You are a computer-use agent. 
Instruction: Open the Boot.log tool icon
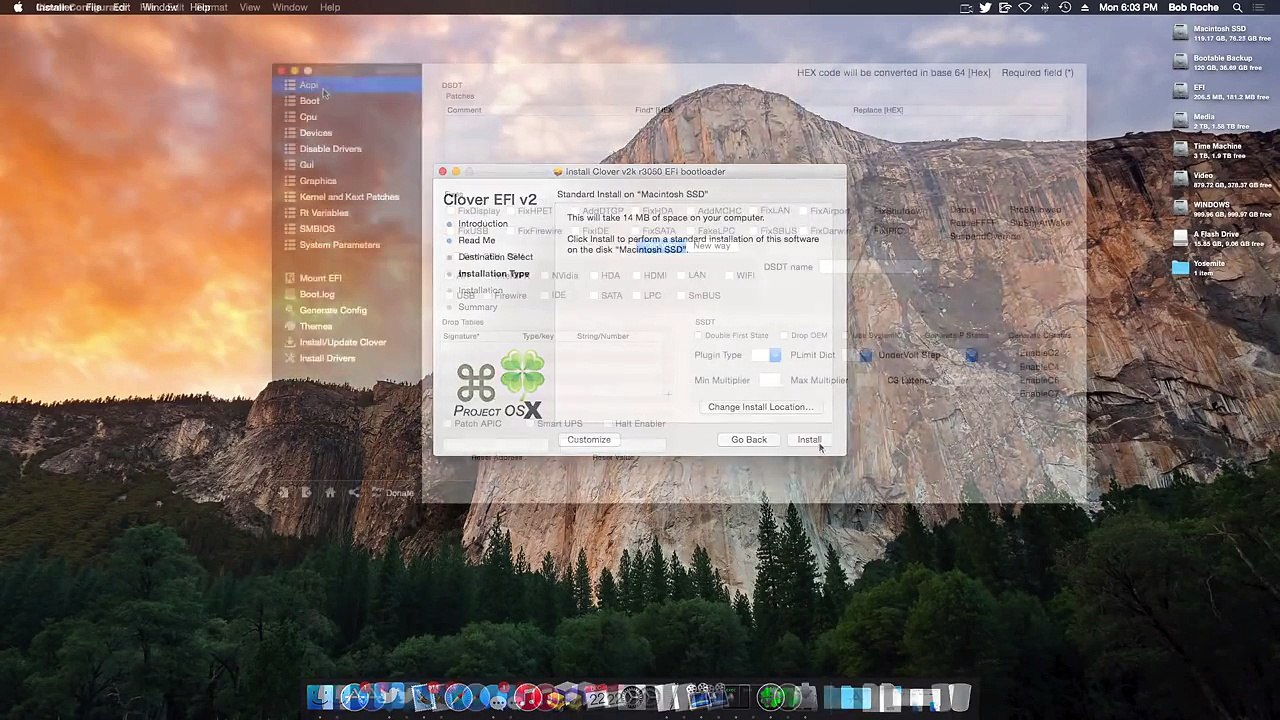click(290, 294)
